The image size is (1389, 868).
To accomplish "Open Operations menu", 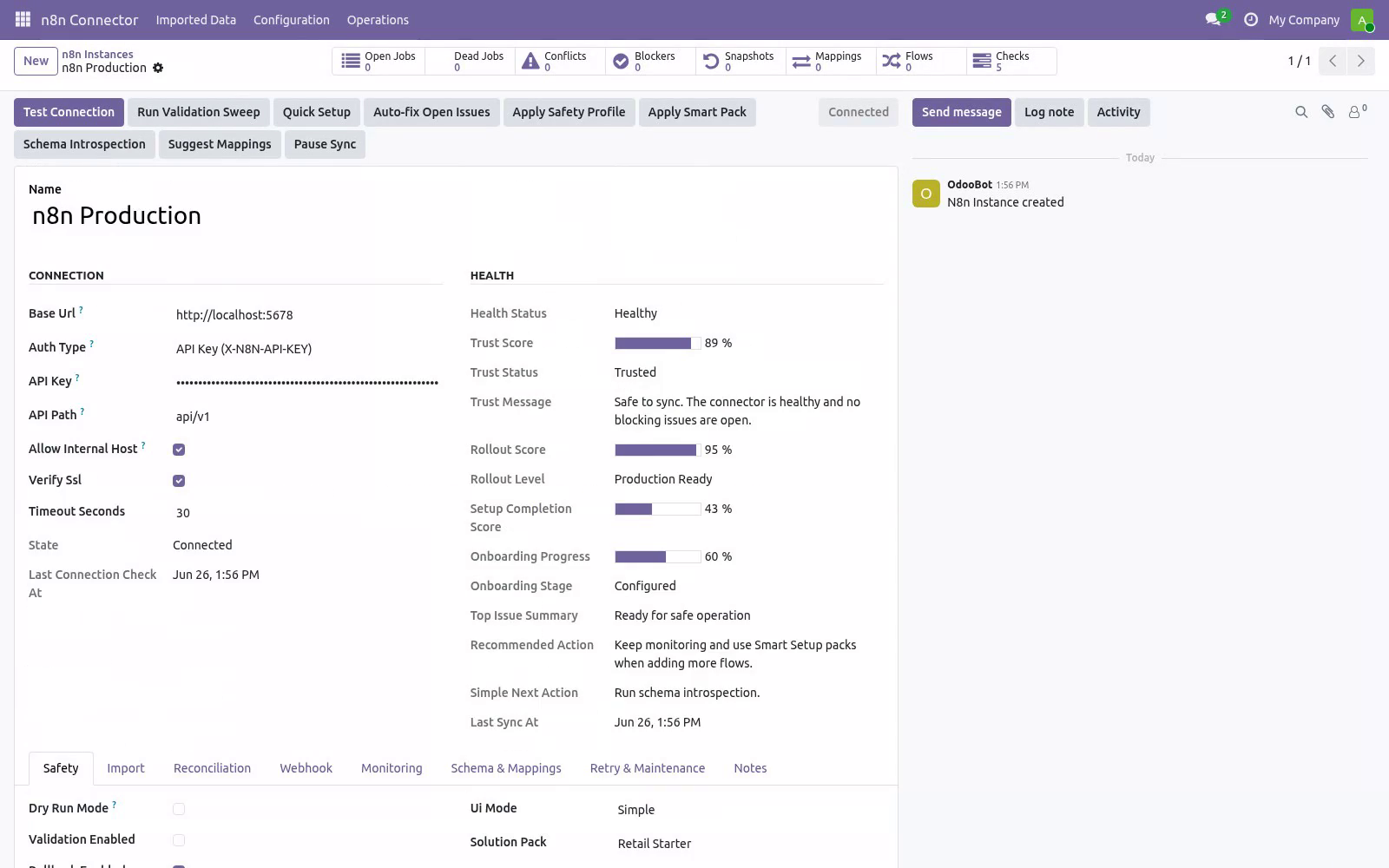I will point(378,20).
